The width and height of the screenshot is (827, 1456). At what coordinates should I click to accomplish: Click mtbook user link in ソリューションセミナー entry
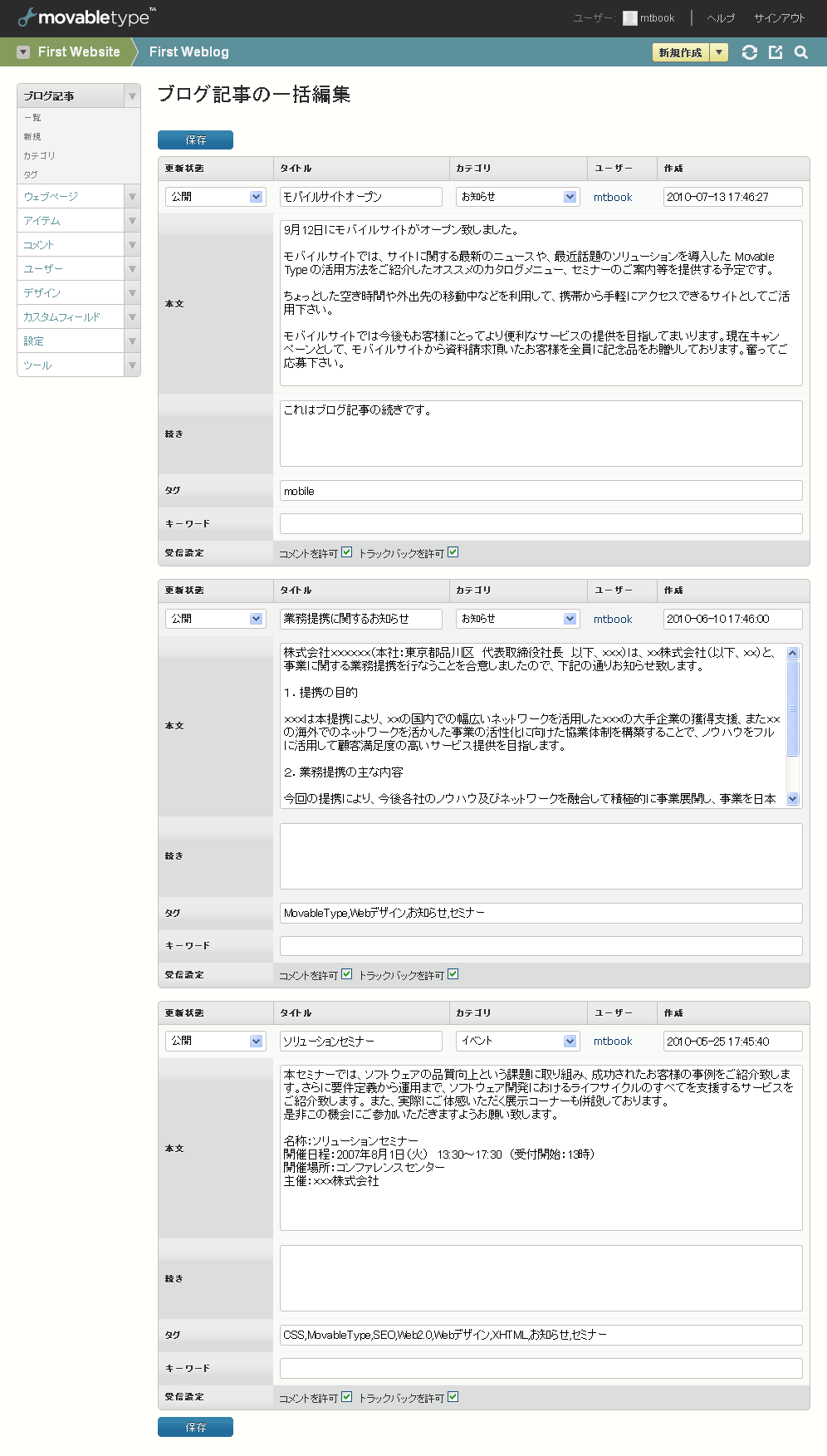[613, 1041]
